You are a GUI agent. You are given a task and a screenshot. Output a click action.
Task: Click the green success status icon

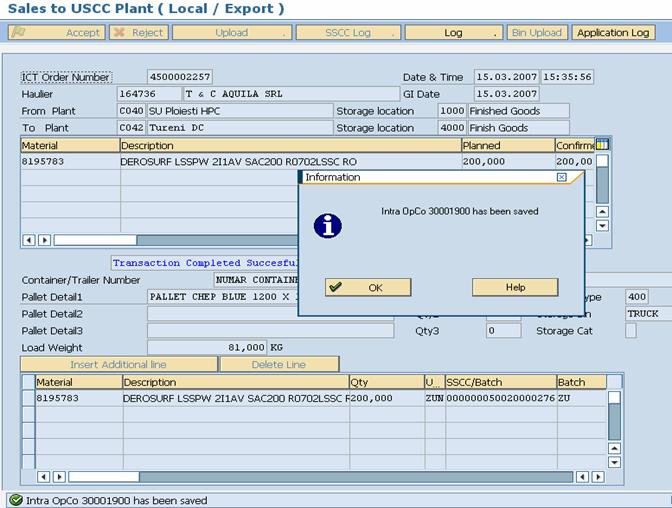point(15,500)
